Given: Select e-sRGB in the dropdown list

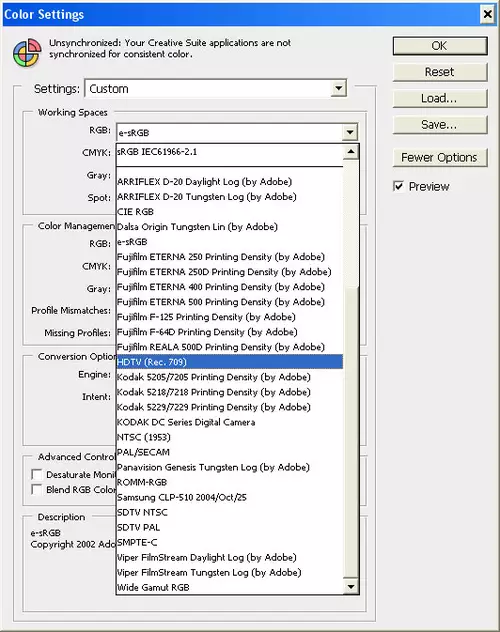Looking at the screenshot, I should coord(230,242).
